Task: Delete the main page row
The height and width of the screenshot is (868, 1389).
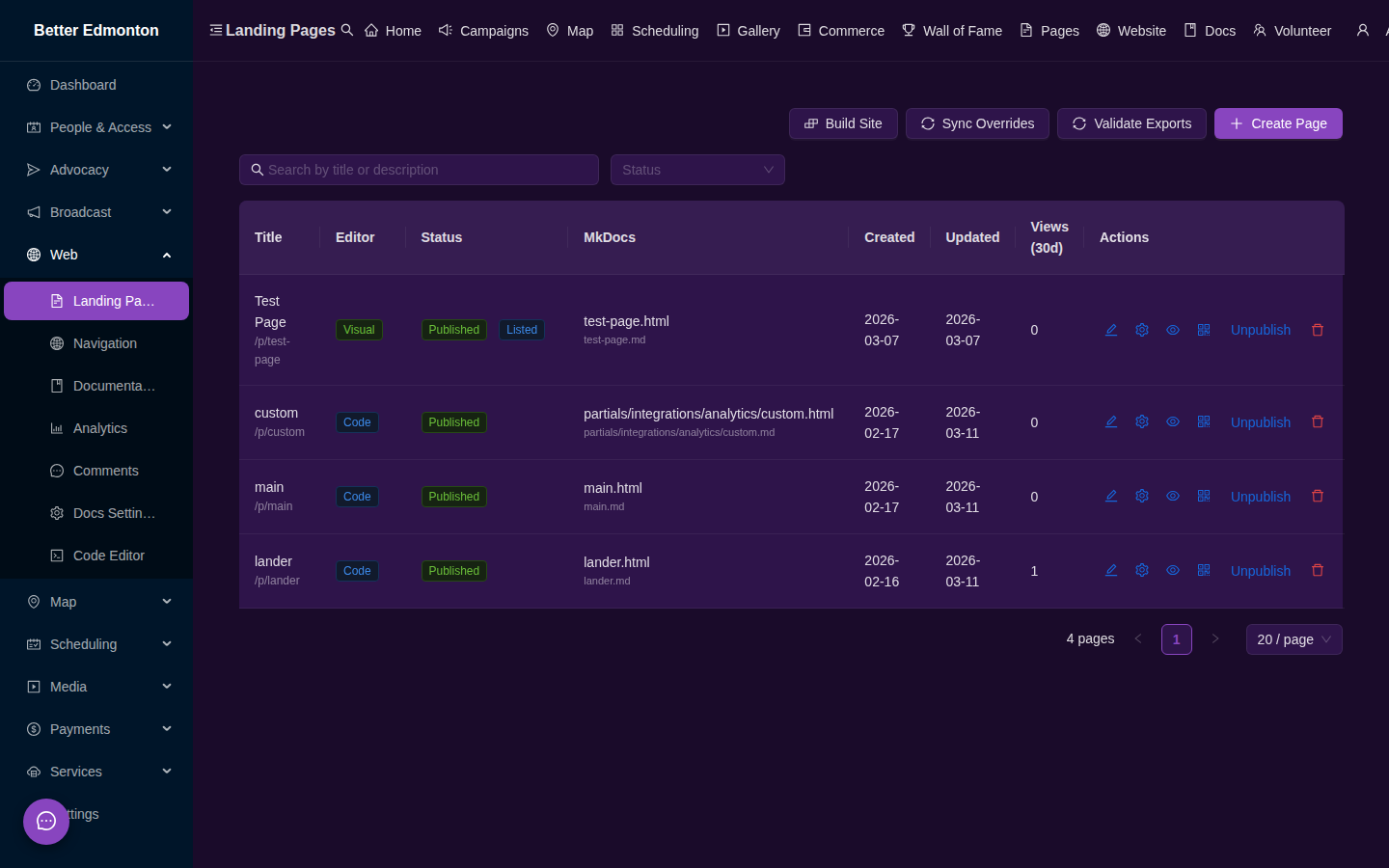Action: (1318, 497)
